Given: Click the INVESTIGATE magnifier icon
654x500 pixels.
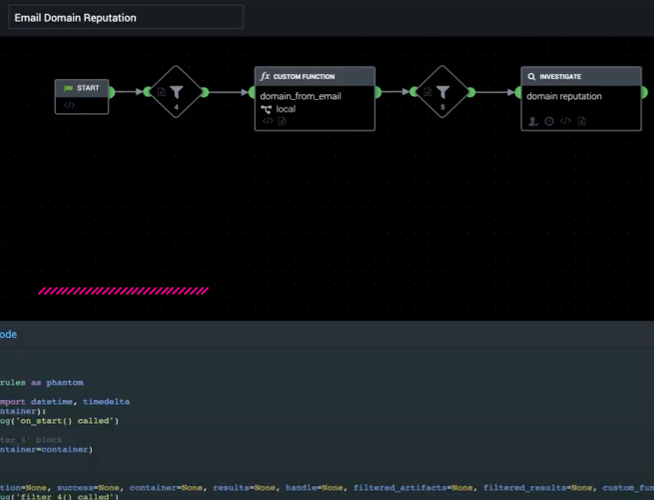Looking at the screenshot, I should point(531,77).
